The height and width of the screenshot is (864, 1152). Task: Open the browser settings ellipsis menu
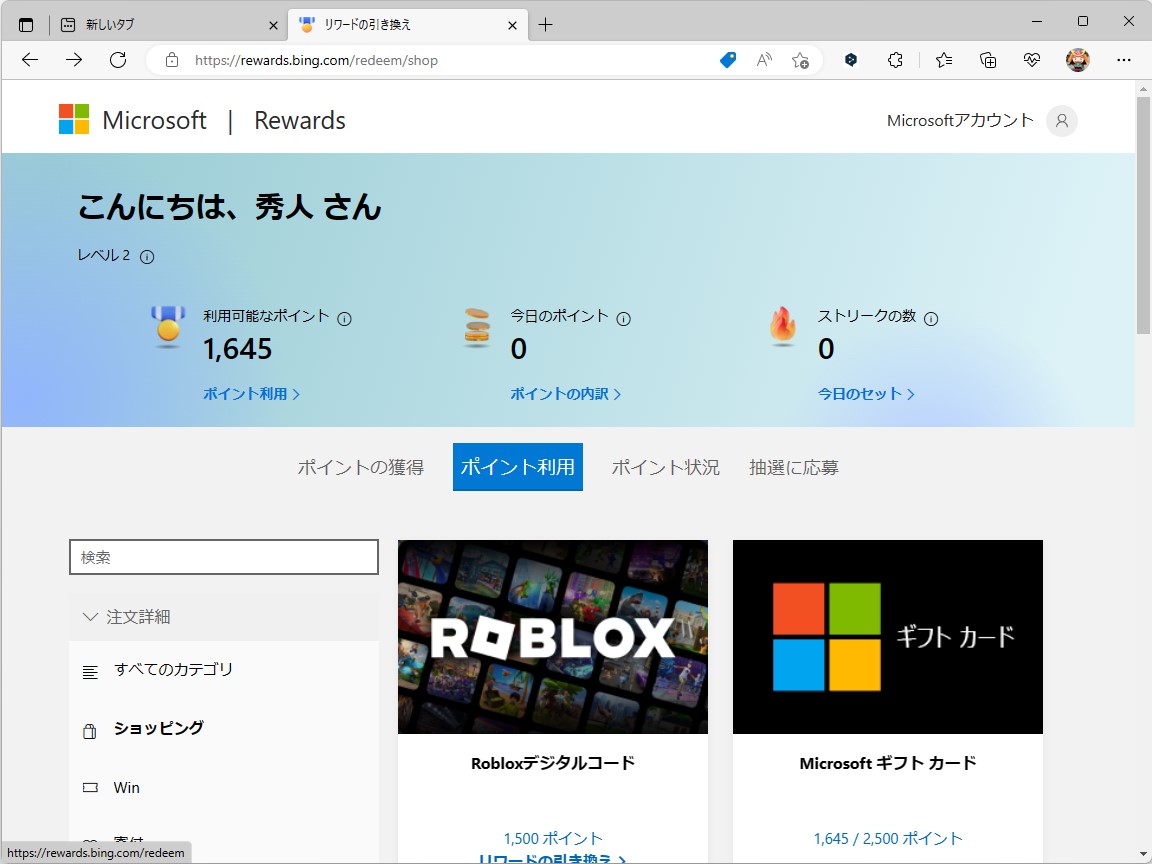tap(1124, 60)
